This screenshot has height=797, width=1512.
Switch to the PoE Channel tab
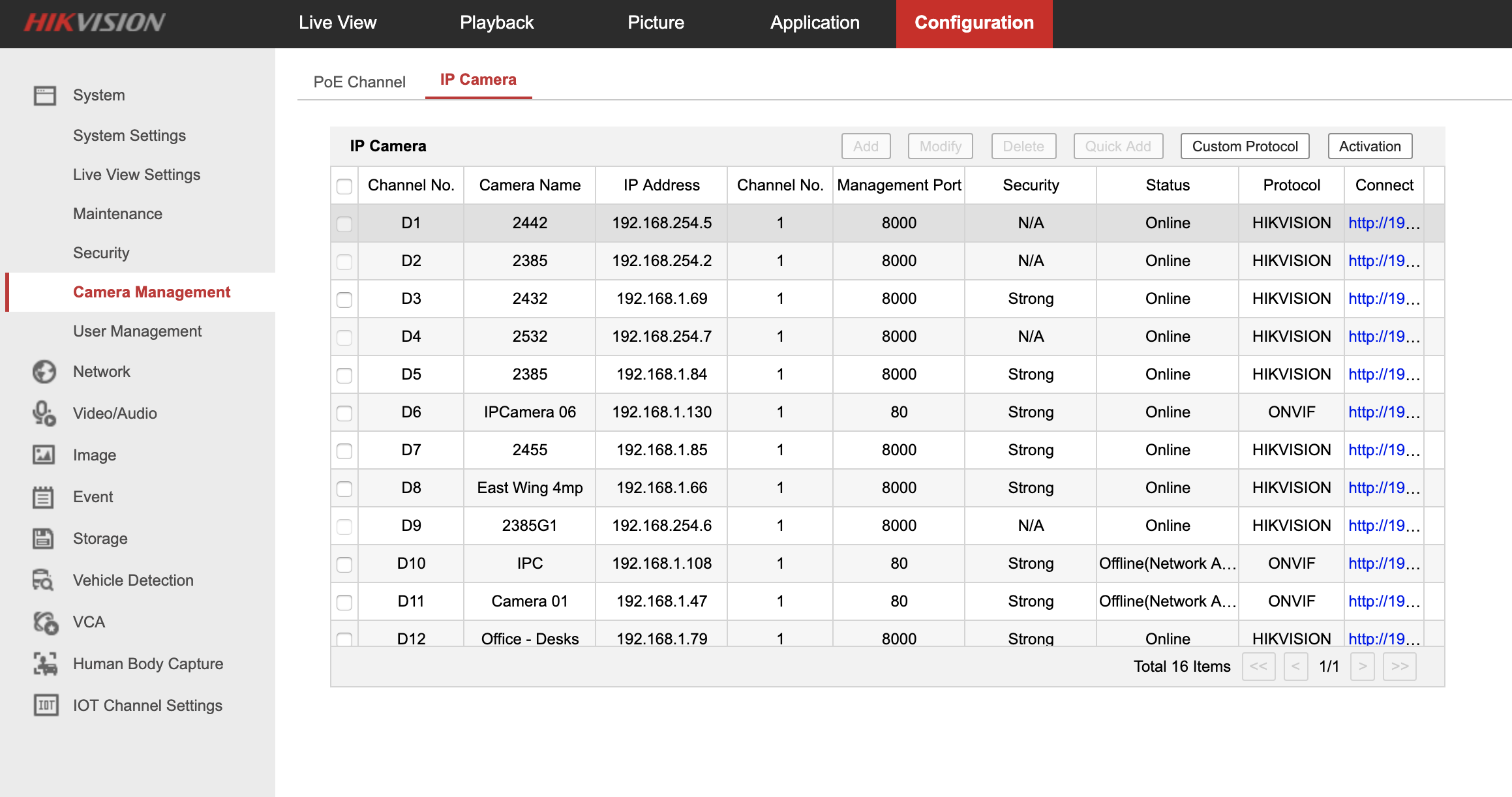359,82
